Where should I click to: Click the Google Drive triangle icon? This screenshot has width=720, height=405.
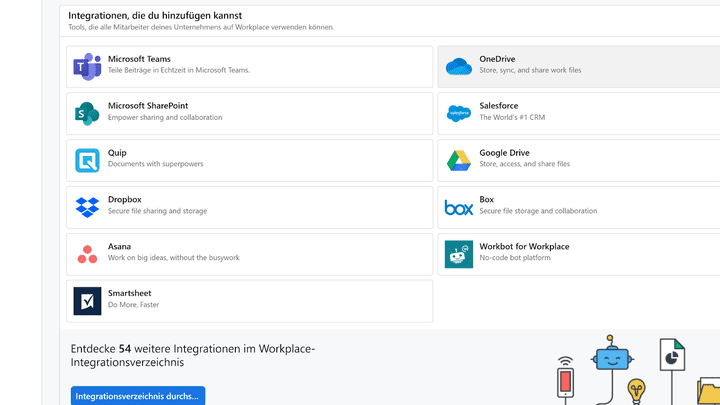(x=459, y=161)
